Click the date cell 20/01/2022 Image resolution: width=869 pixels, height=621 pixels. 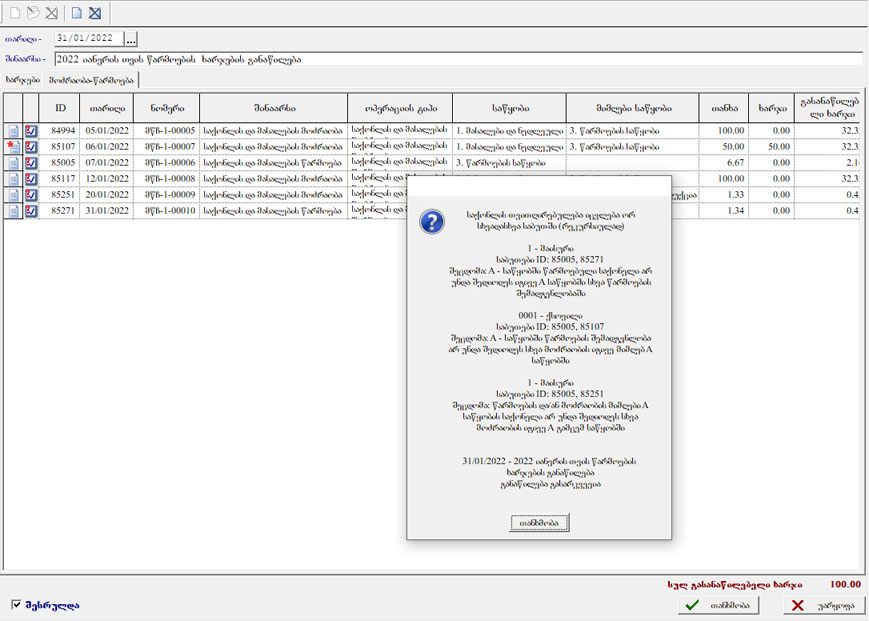click(106, 195)
